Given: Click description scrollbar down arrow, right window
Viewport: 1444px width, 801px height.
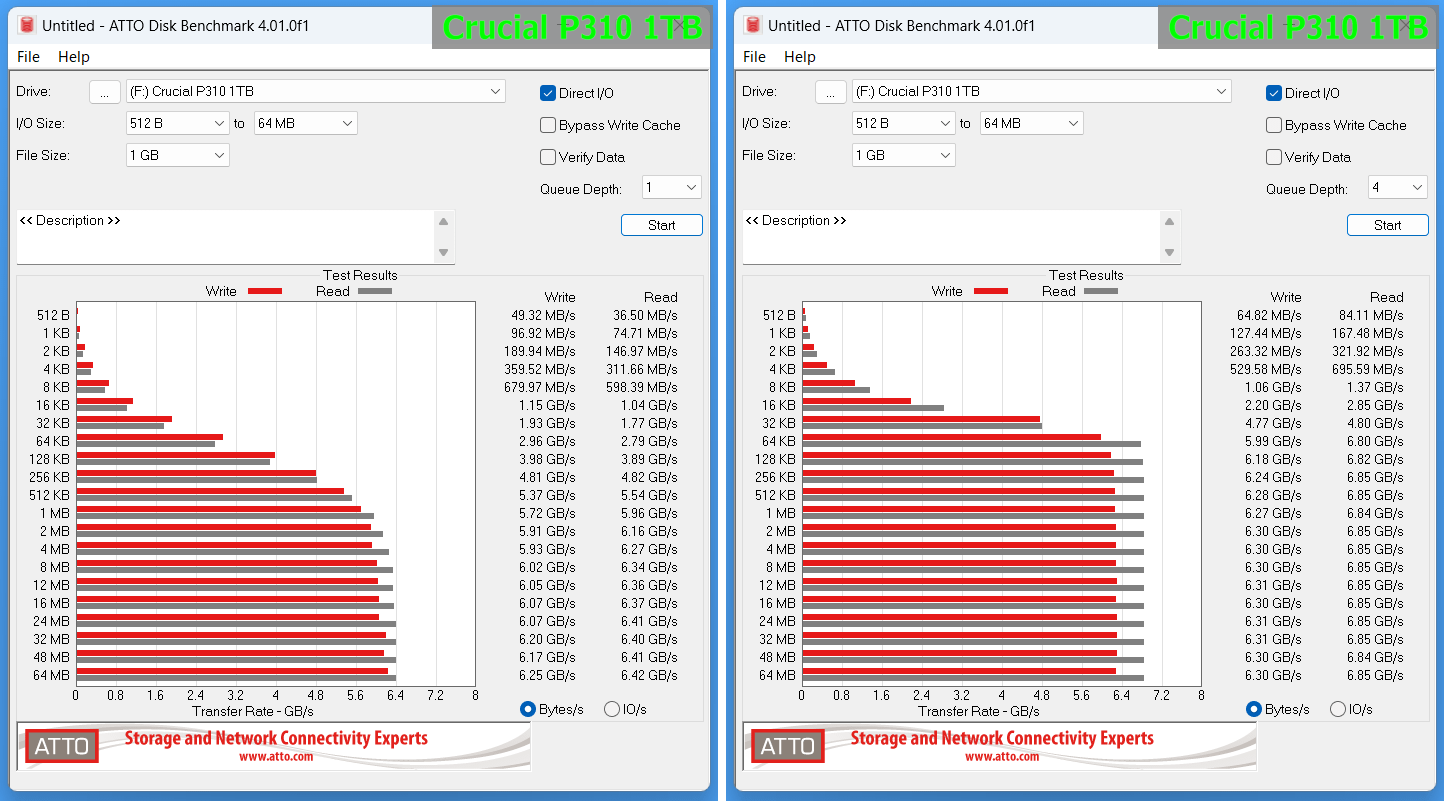Looking at the screenshot, I should 1170,252.
